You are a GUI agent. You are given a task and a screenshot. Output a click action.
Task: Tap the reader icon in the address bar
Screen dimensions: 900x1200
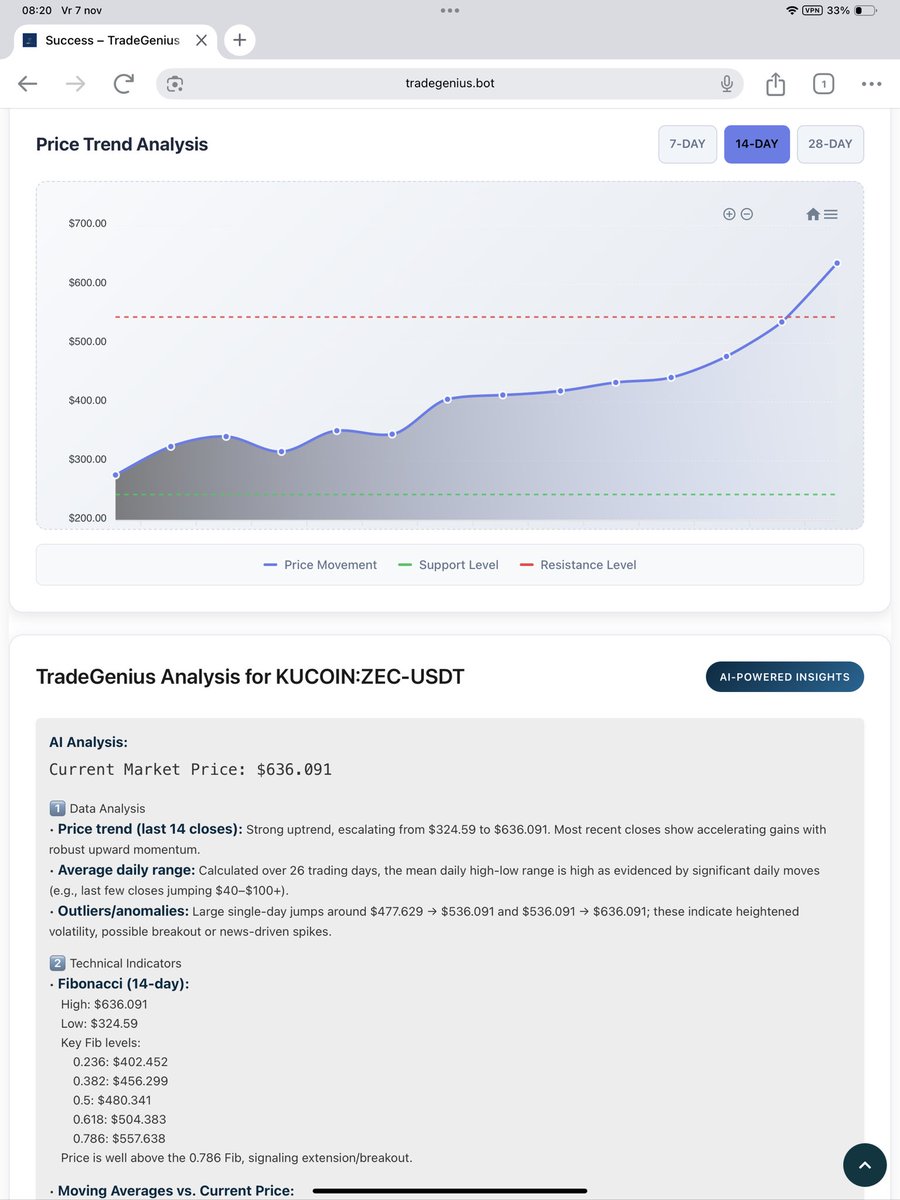click(175, 84)
